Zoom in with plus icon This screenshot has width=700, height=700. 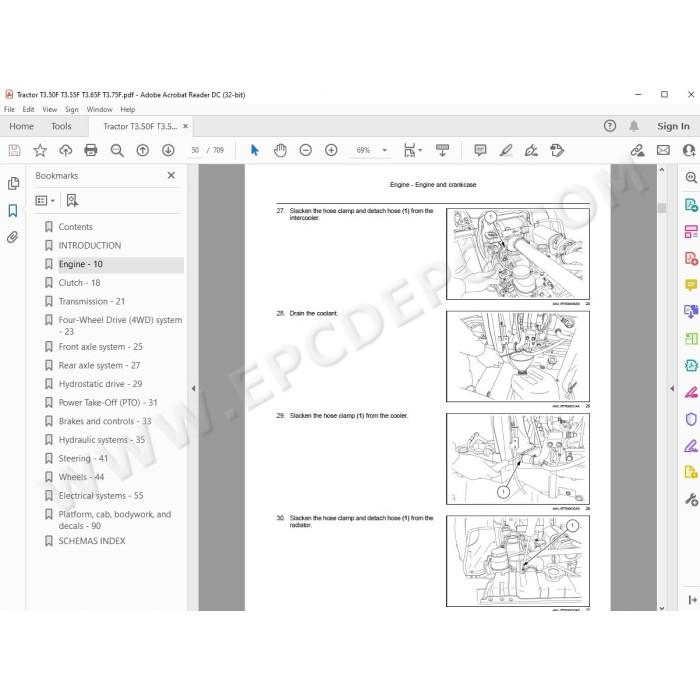click(331, 150)
